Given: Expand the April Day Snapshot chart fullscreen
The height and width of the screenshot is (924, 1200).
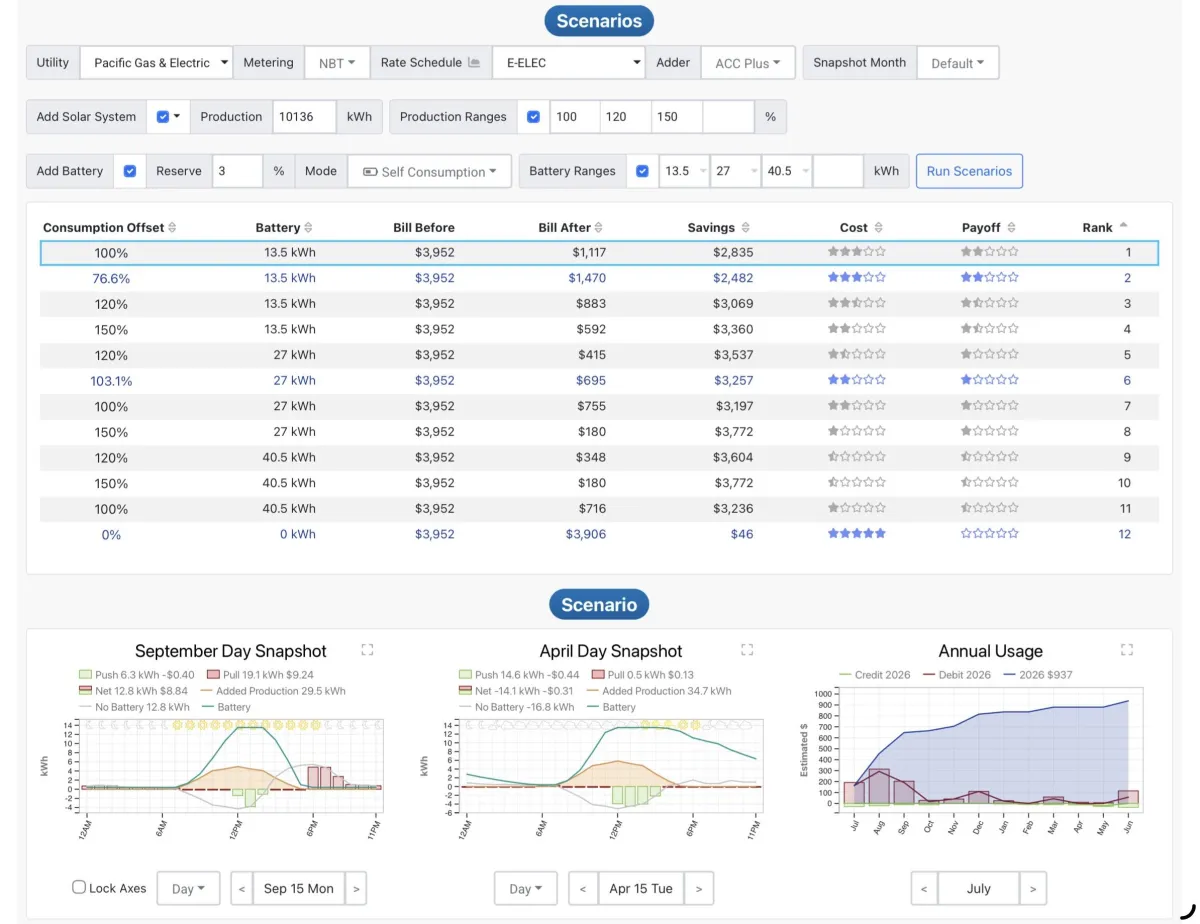Looking at the screenshot, I should click(746, 650).
